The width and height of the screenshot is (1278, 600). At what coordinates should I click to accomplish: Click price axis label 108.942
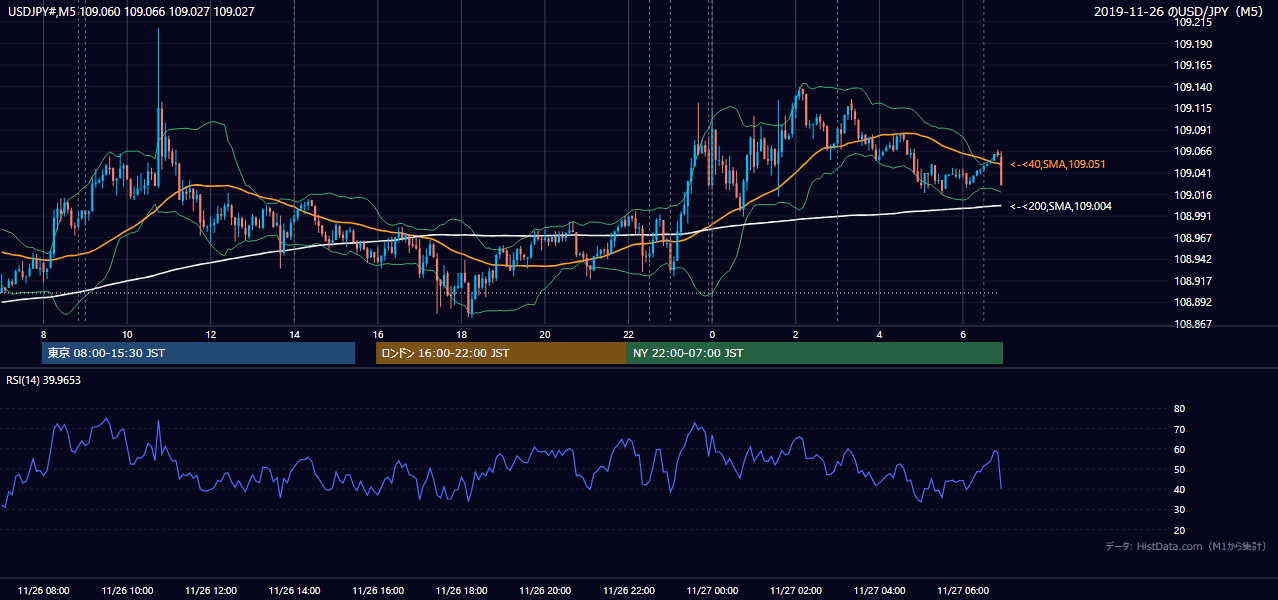[x=1192, y=259]
